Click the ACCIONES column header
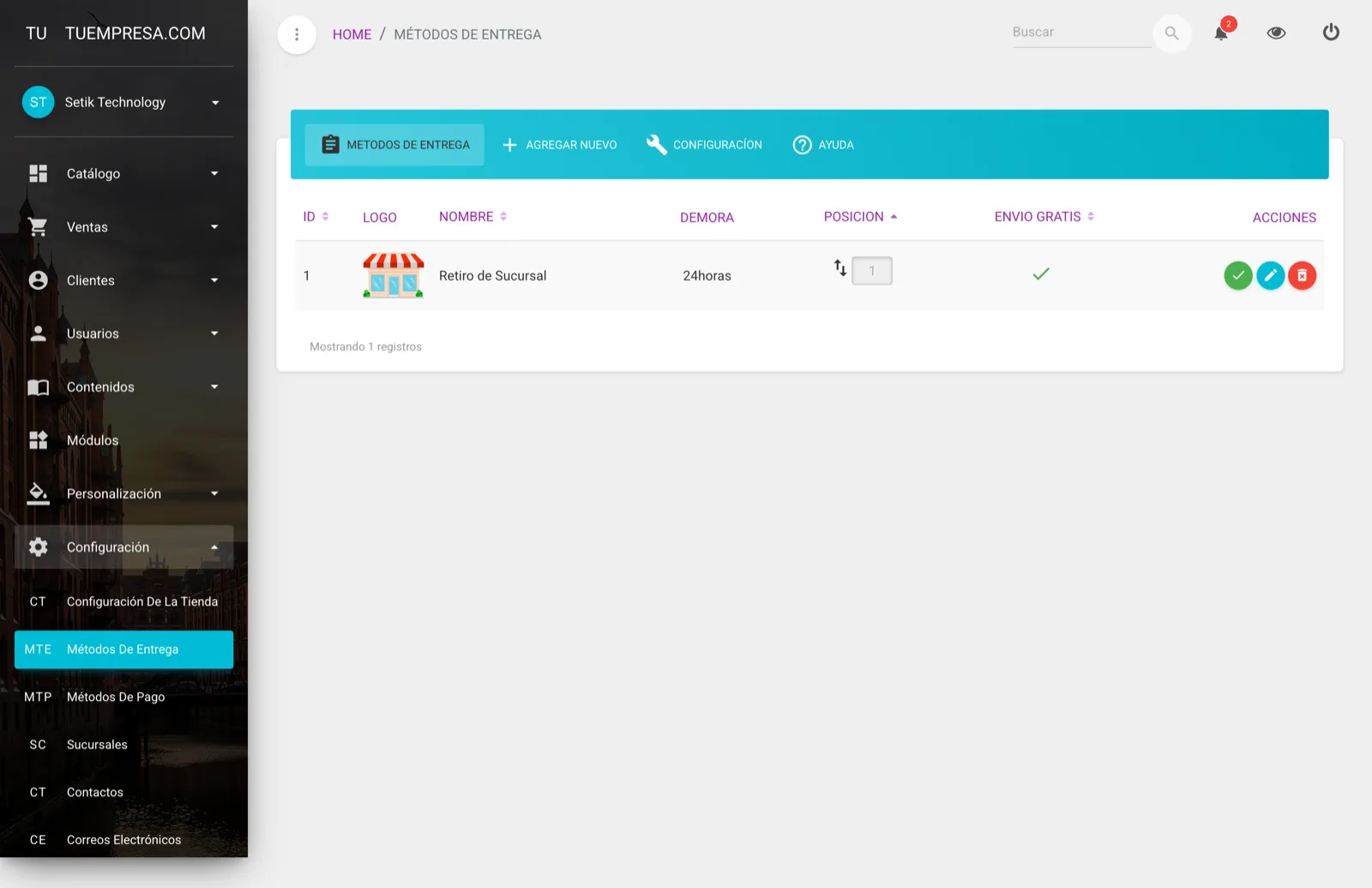Viewport: 1372px width, 888px height. pos(1284,218)
